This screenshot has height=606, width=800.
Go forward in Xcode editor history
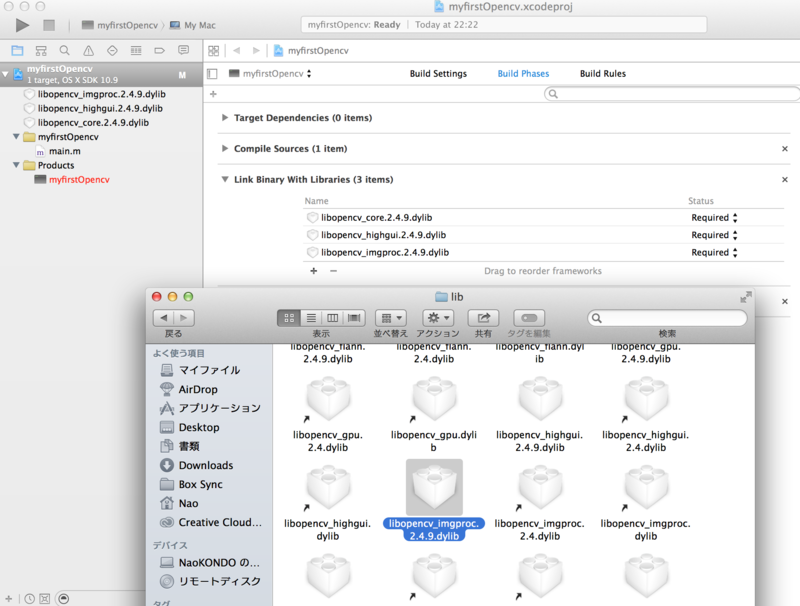coord(256,50)
